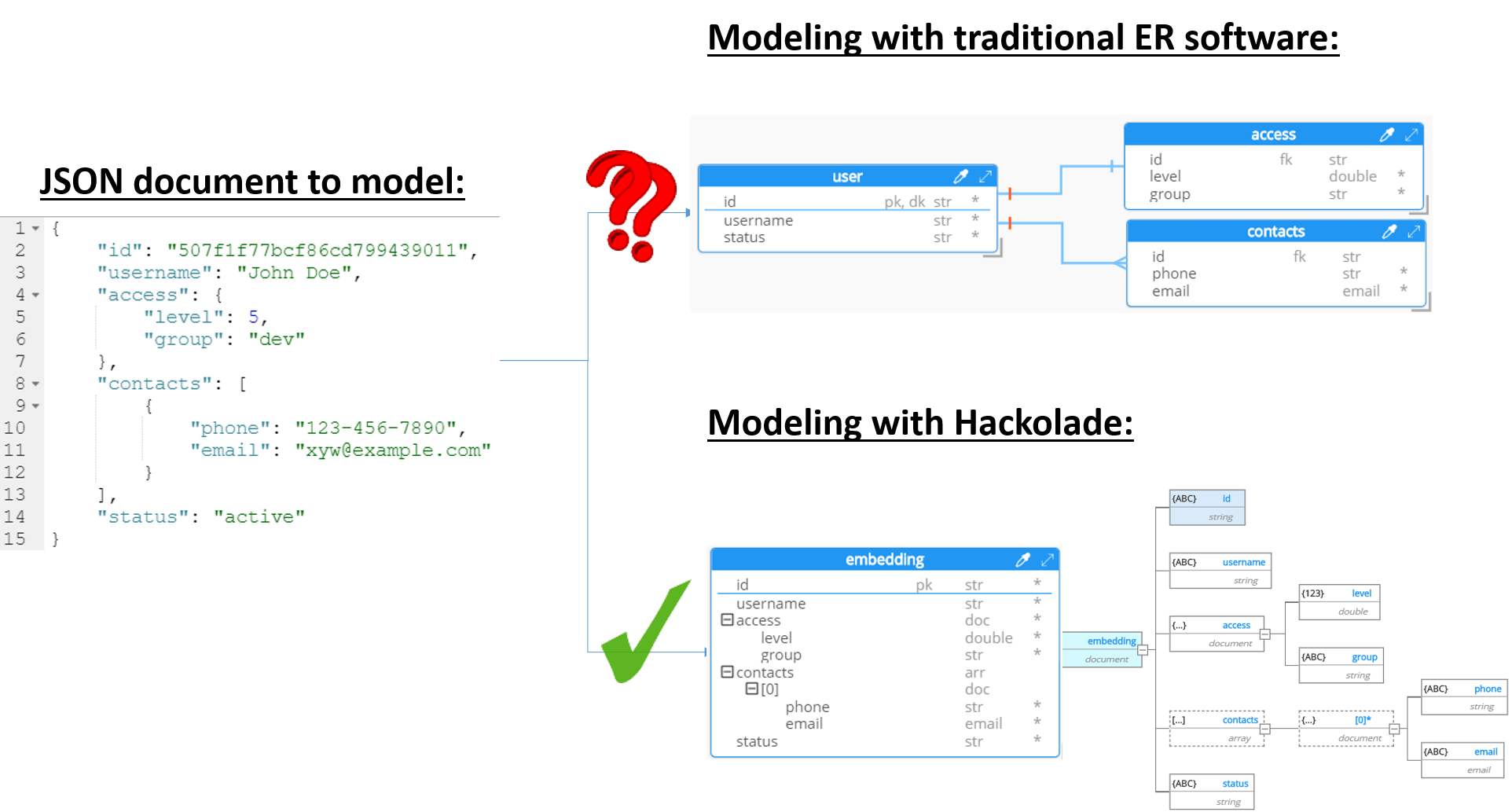Select the level double node in tree diagram

coord(1339,602)
